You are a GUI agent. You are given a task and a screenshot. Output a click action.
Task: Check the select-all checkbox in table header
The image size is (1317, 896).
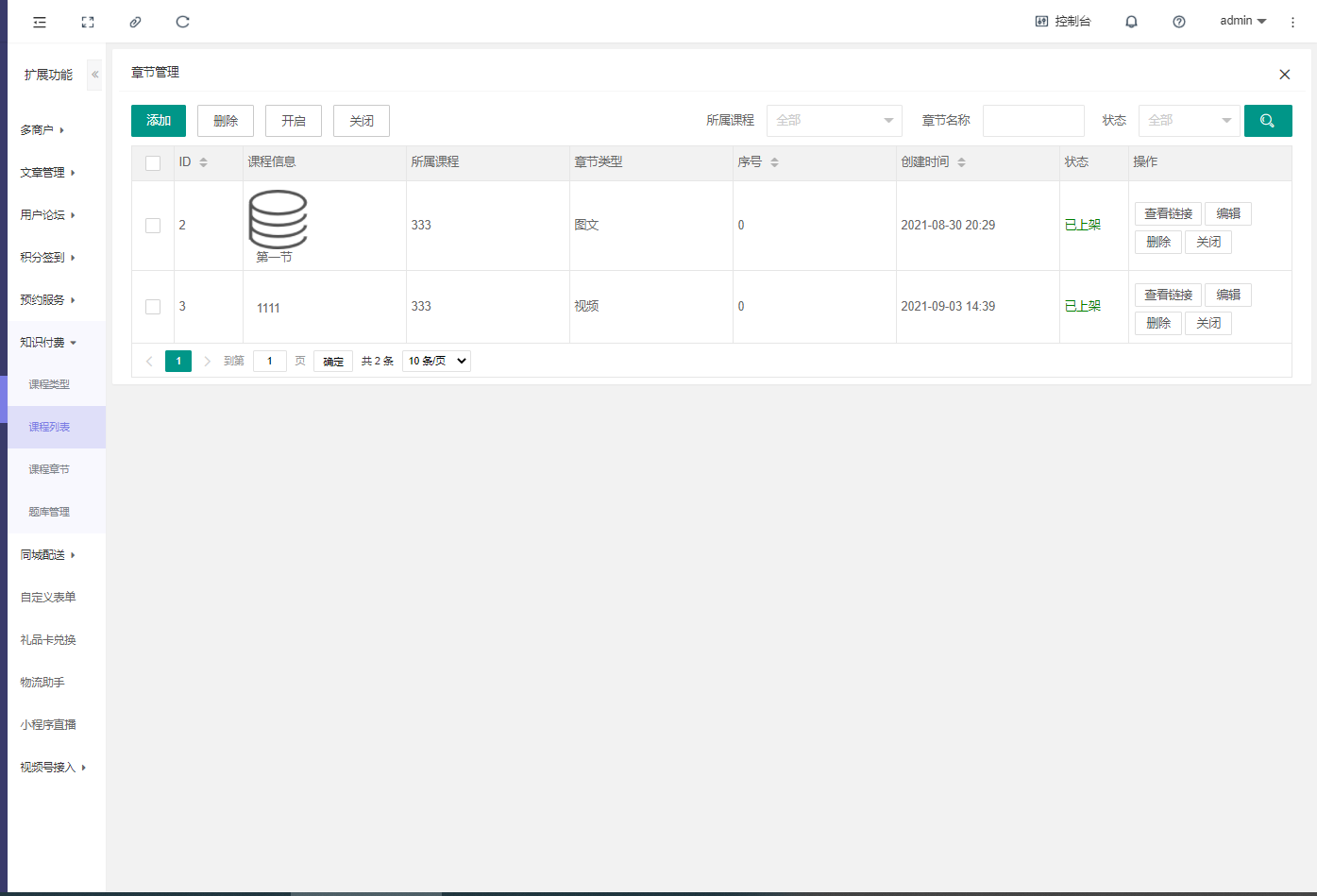point(153,163)
